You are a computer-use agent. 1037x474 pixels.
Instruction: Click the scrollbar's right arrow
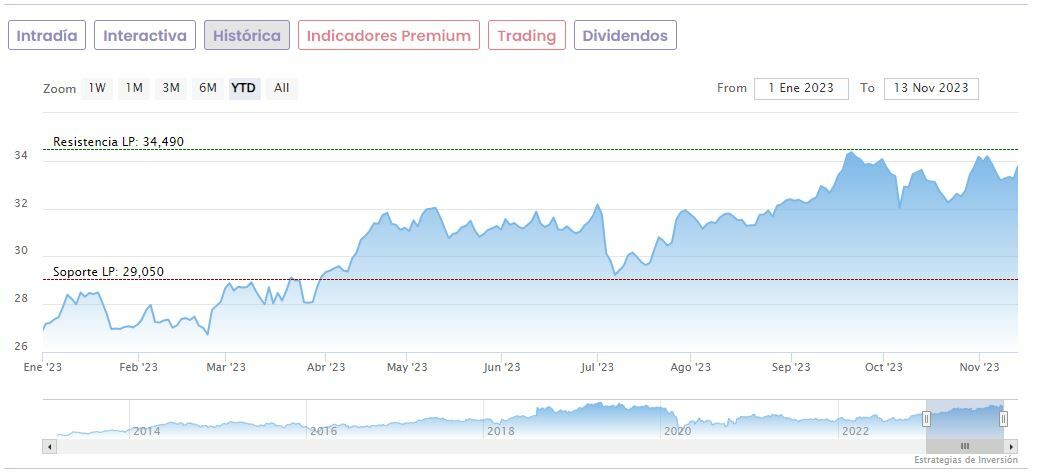(1012, 446)
